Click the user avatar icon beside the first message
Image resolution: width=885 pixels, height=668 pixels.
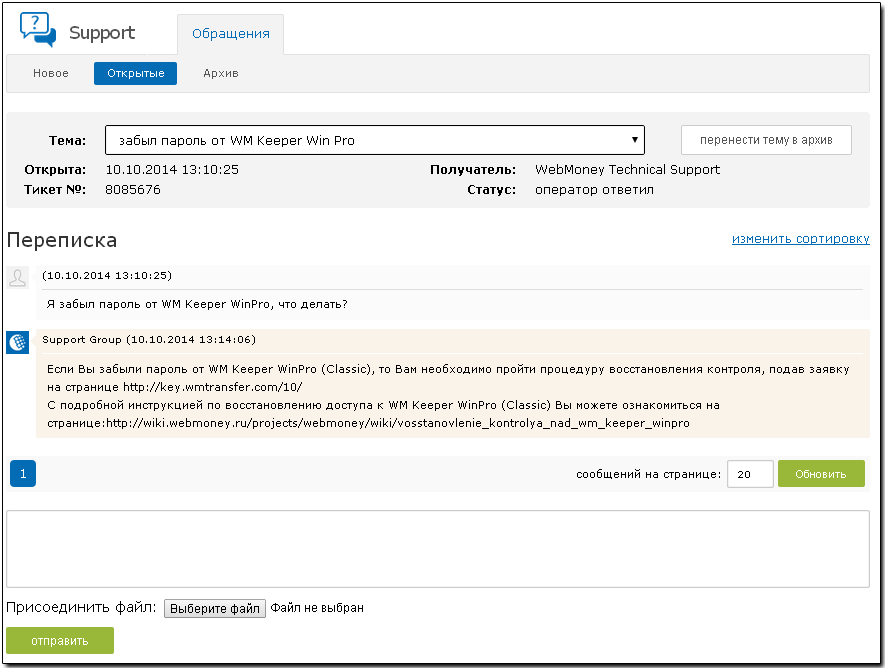tap(17, 278)
